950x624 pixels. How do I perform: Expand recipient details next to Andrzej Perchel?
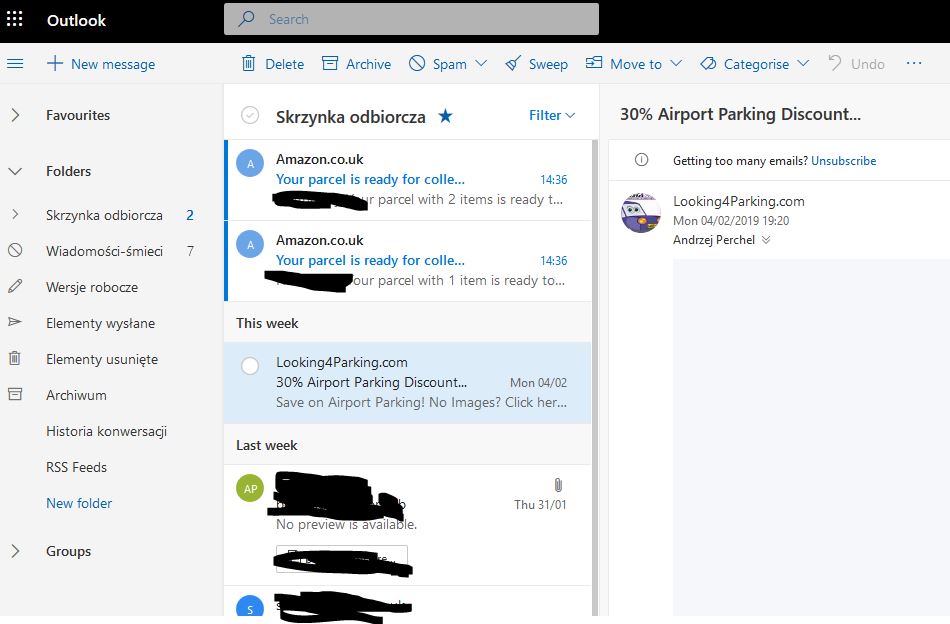click(x=766, y=240)
